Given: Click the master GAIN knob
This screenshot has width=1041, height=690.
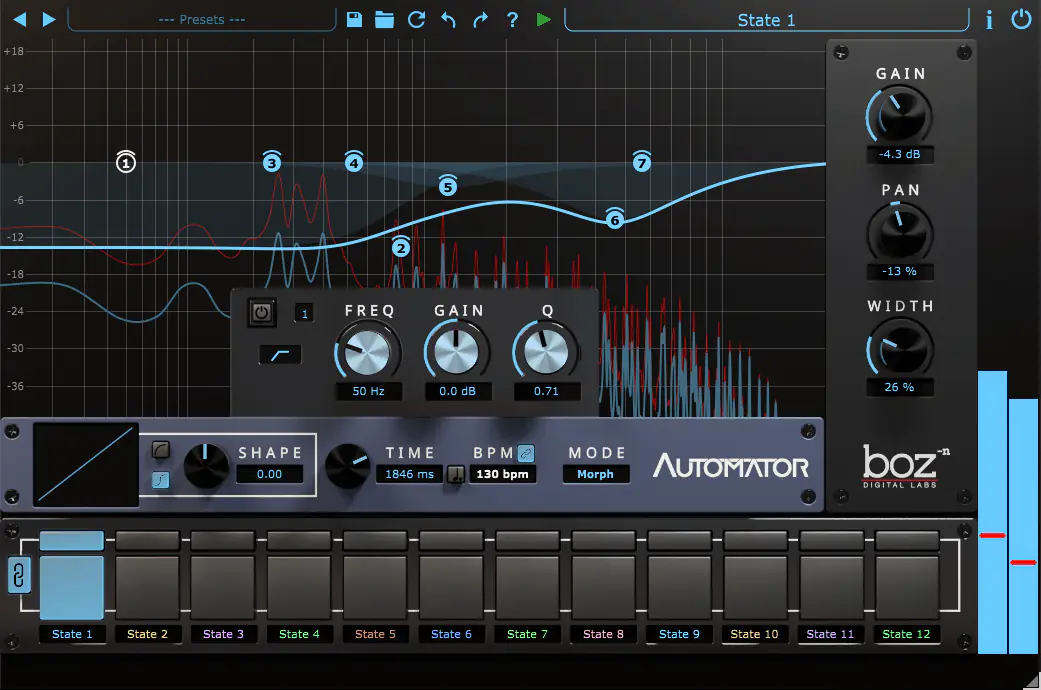Looking at the screenshot, I should click(x=900, y=116).
